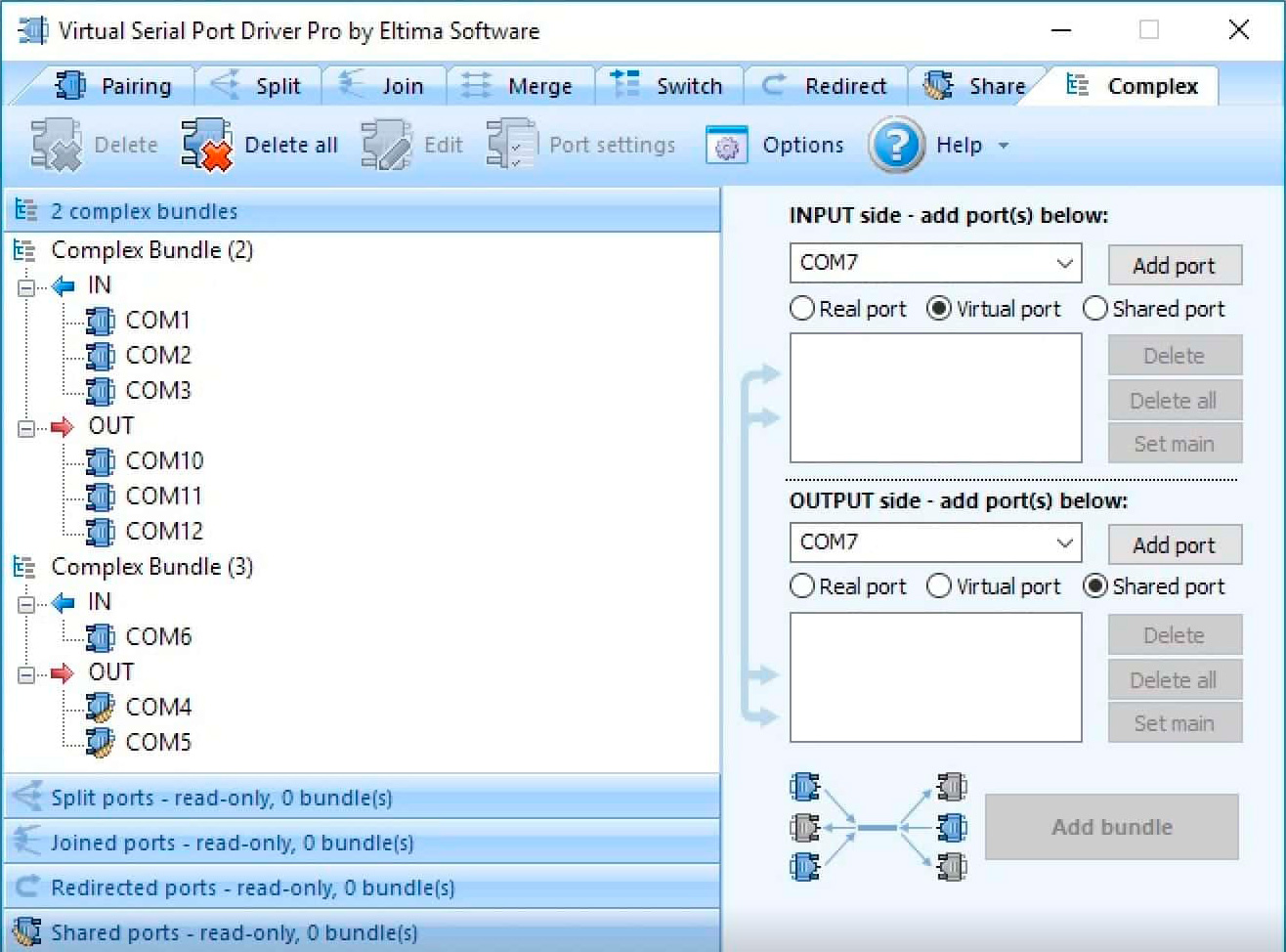Screen dimensions: 1286x952
Task: Open the Help dropdown arrow
Action: tap(1004, 146)
